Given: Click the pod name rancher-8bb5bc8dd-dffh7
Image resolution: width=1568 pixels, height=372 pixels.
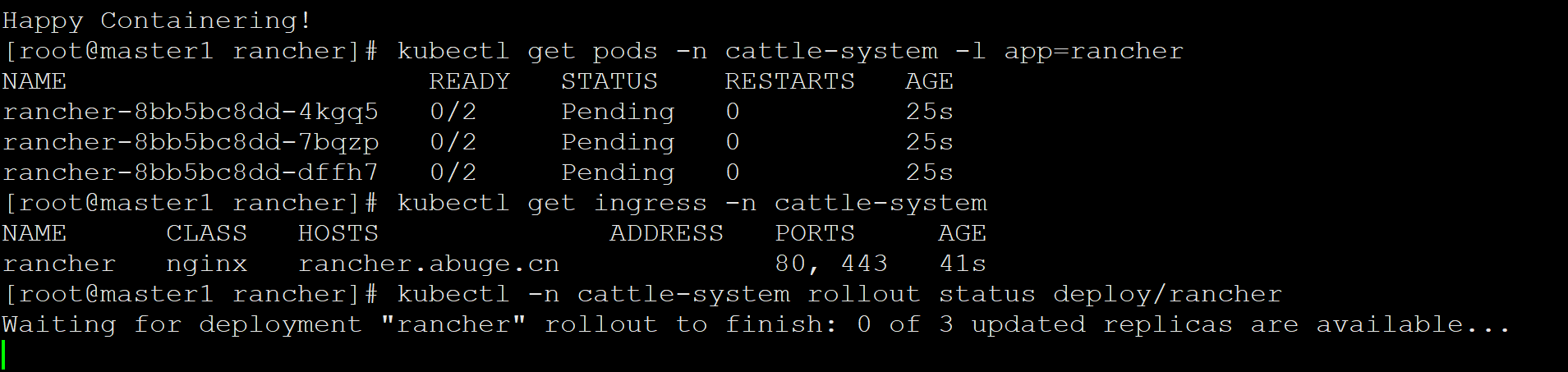Looking at the screenshot, I should 191,172.
